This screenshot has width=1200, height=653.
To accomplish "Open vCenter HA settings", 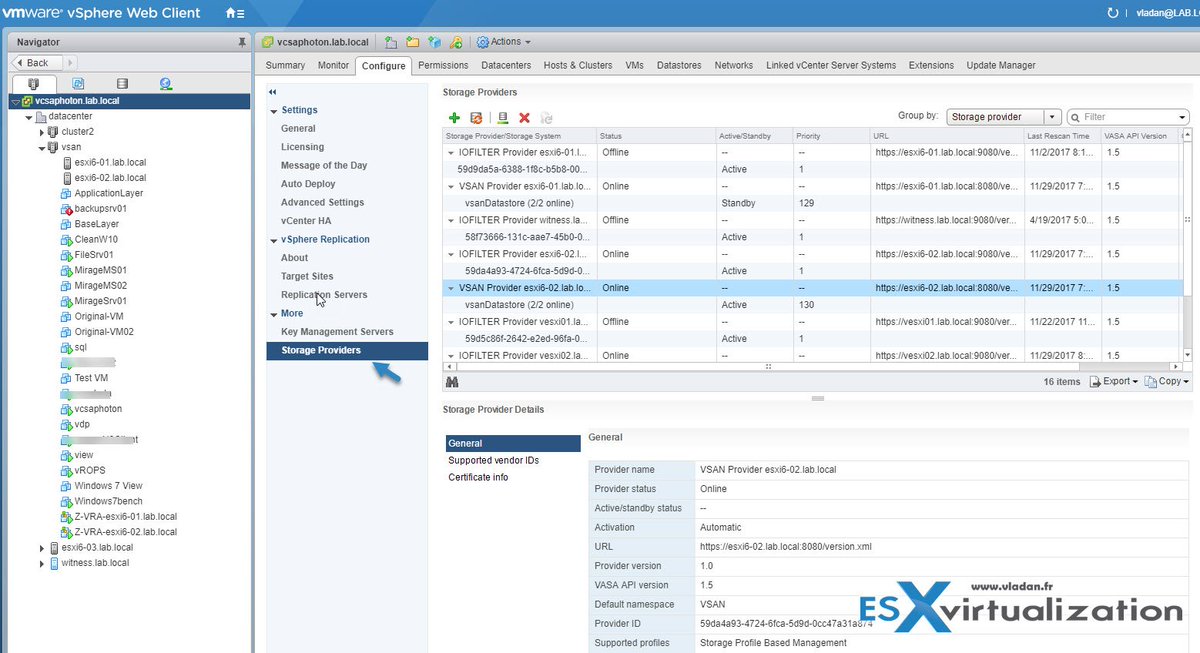I will pyautogui.click(x=305, y=221).
